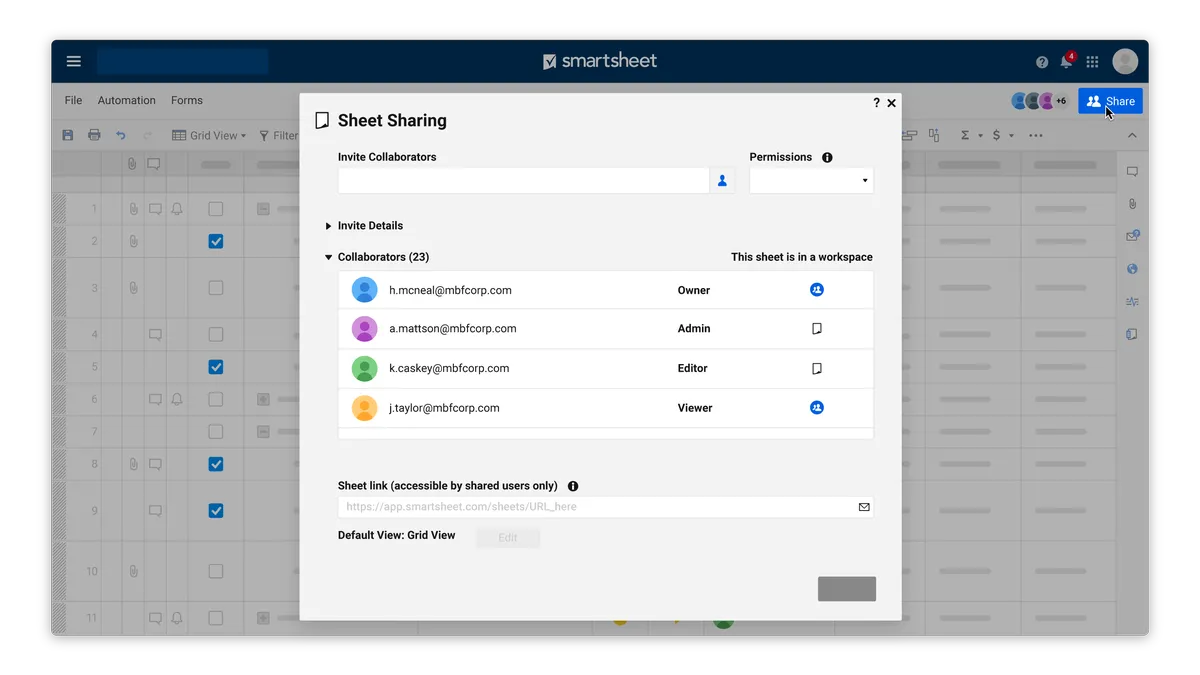Click the Edit button next to Default View
1200x675 pixels.
pyautogui.click(x=508, y=538)
